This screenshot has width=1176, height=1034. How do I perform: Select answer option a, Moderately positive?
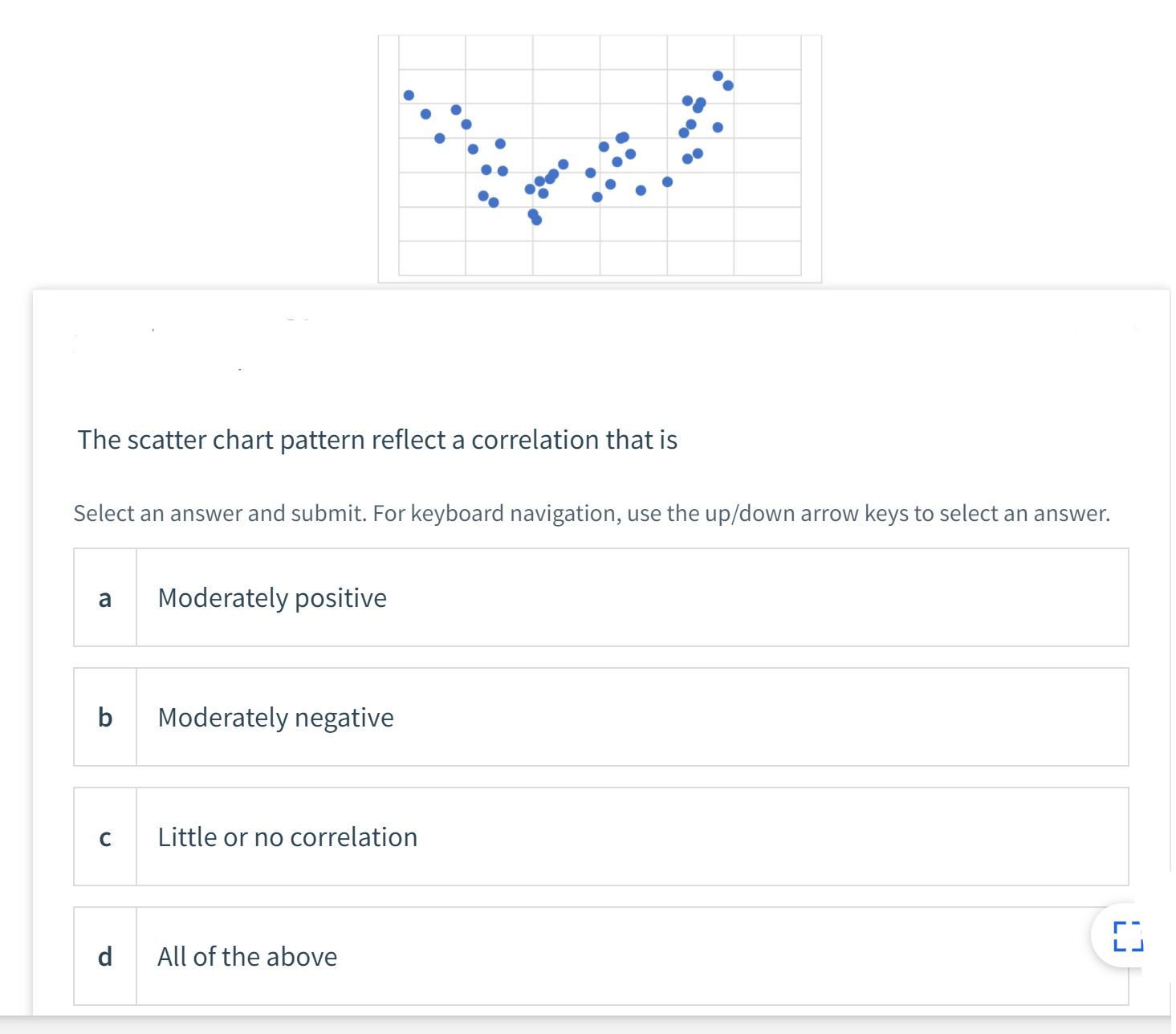602,597
